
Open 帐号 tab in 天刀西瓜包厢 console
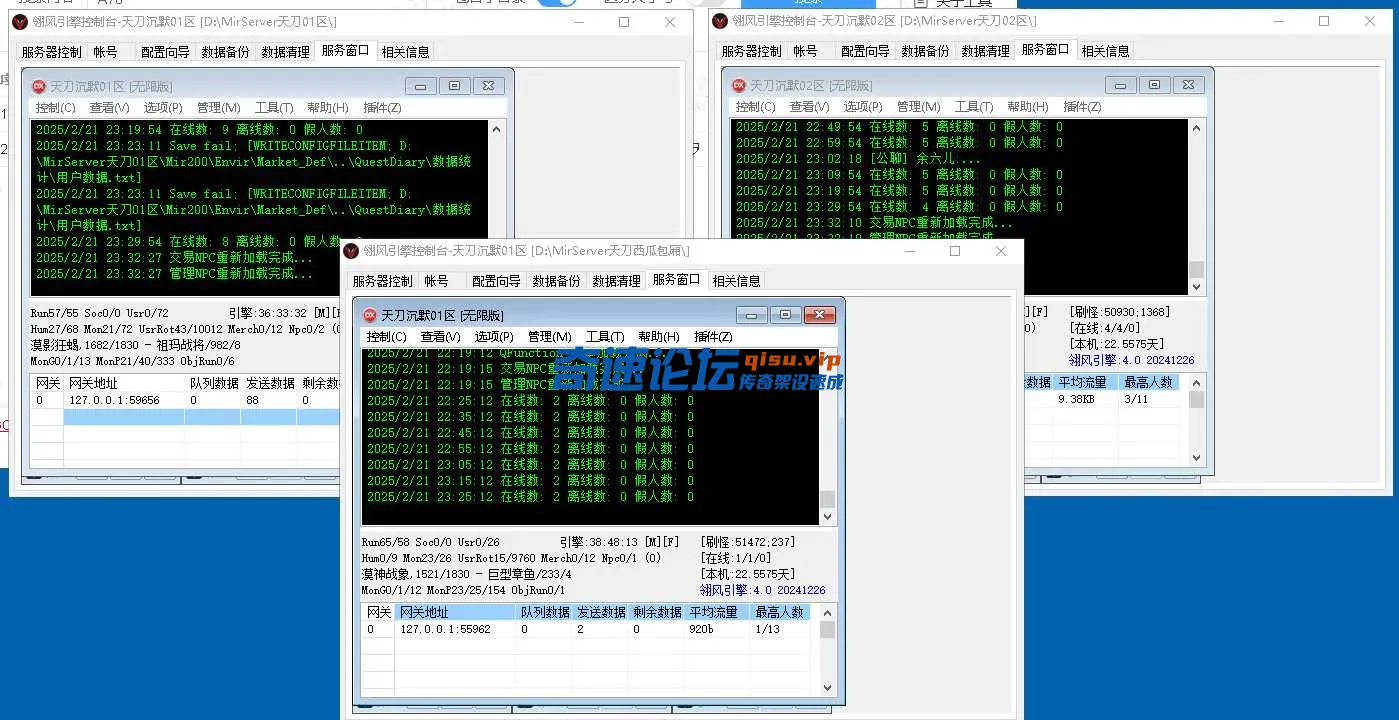[436, 281]
